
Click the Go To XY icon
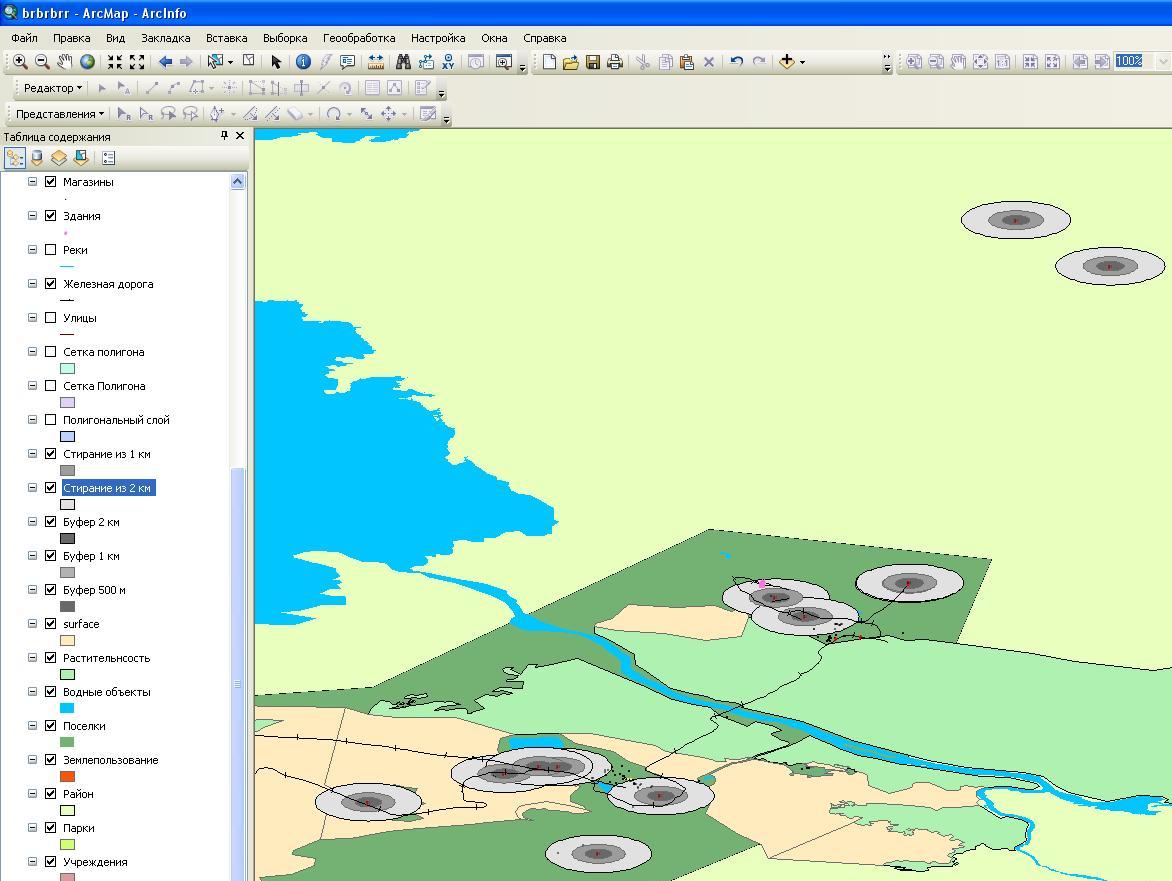pos(448,62)
